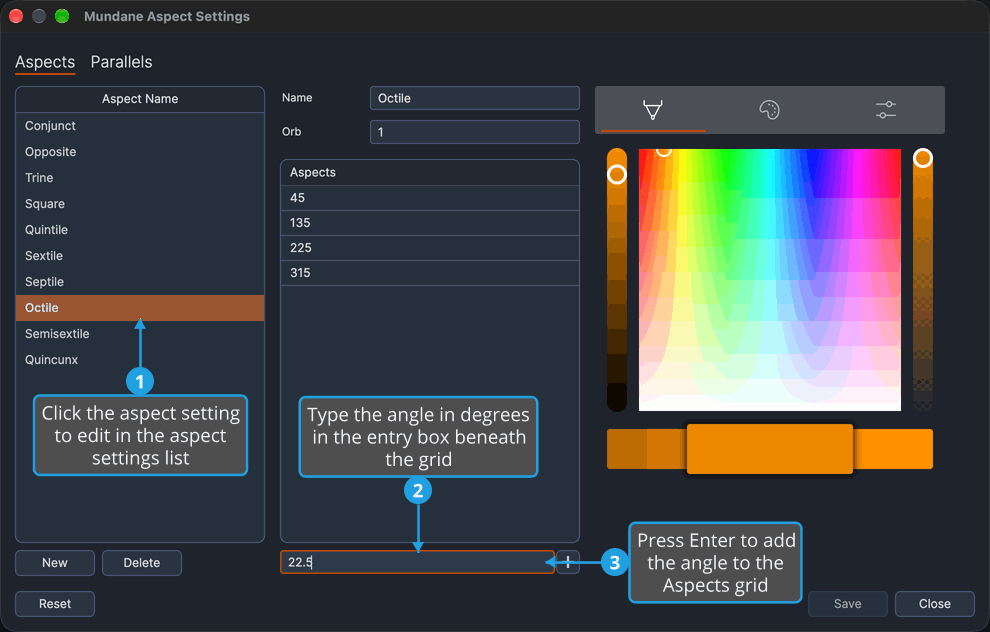Select Octile in the aspect list

pos(140,307)
